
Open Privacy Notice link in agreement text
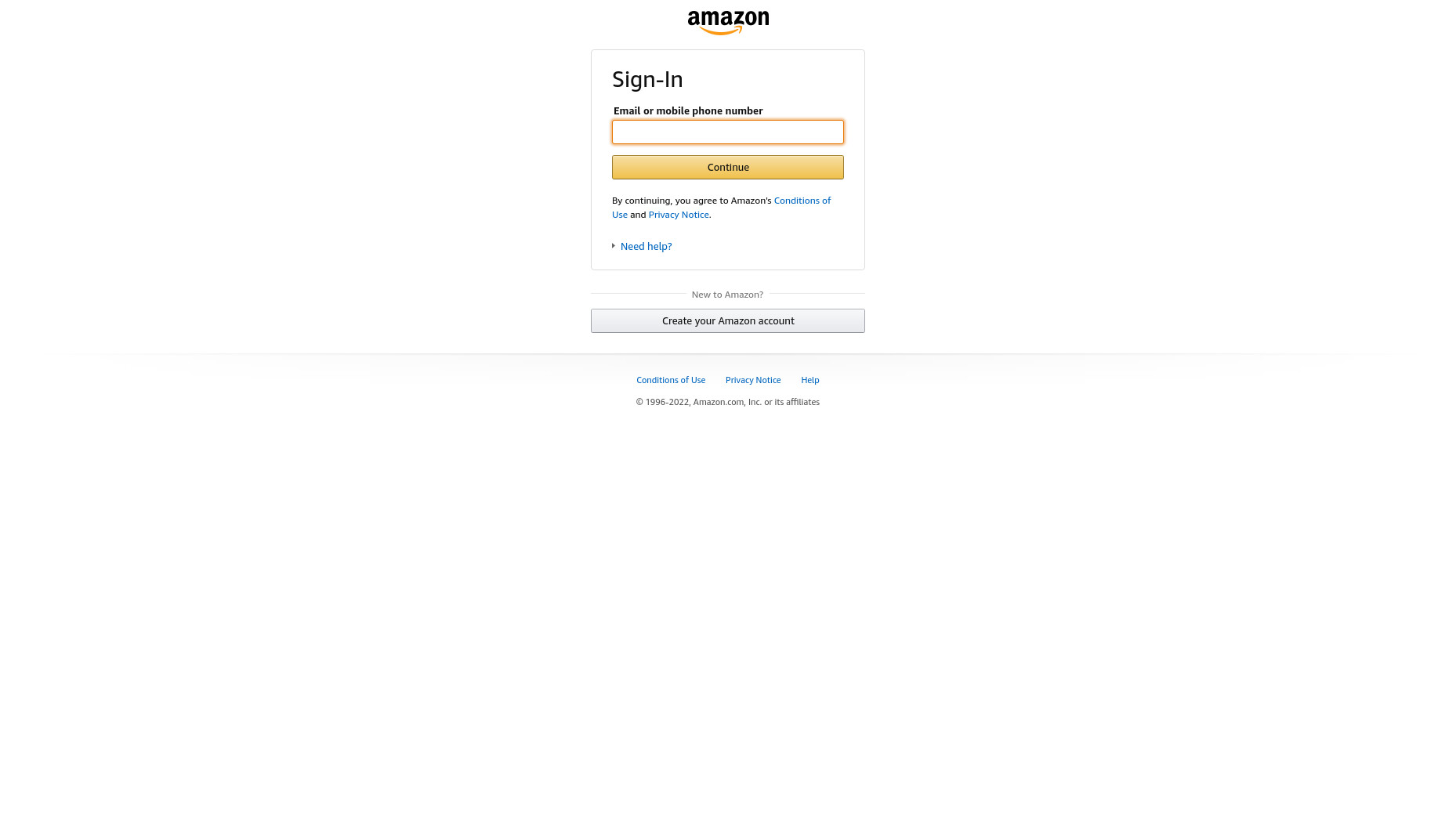tap(679, 215)
